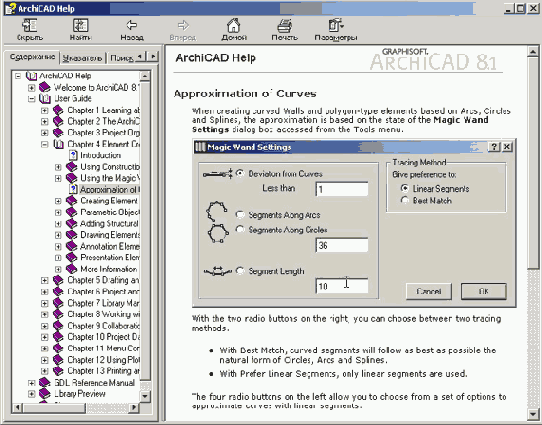Select the Deviation from Curves radio button

[240, 173]
